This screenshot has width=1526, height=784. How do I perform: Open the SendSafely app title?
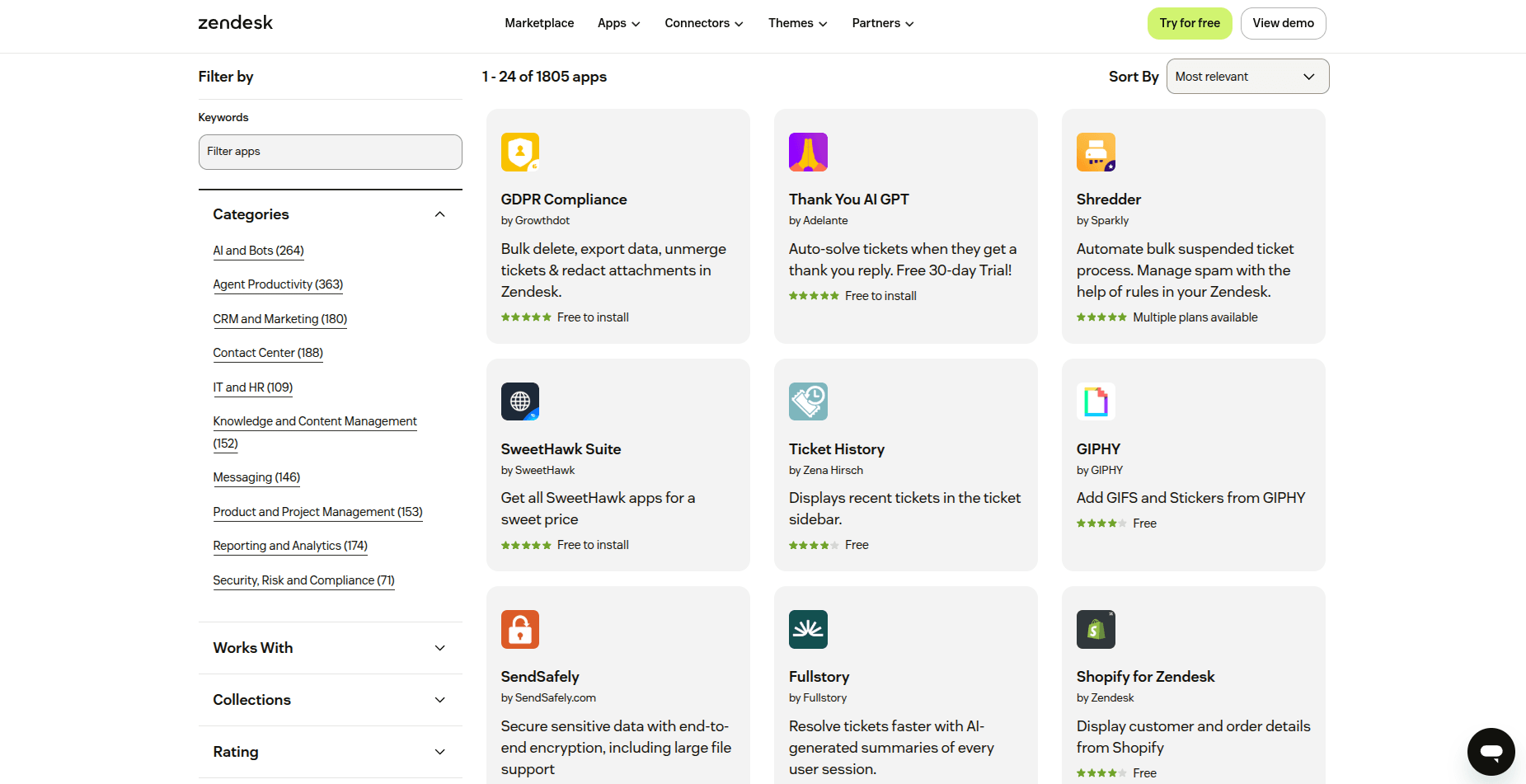click(540, 677)
